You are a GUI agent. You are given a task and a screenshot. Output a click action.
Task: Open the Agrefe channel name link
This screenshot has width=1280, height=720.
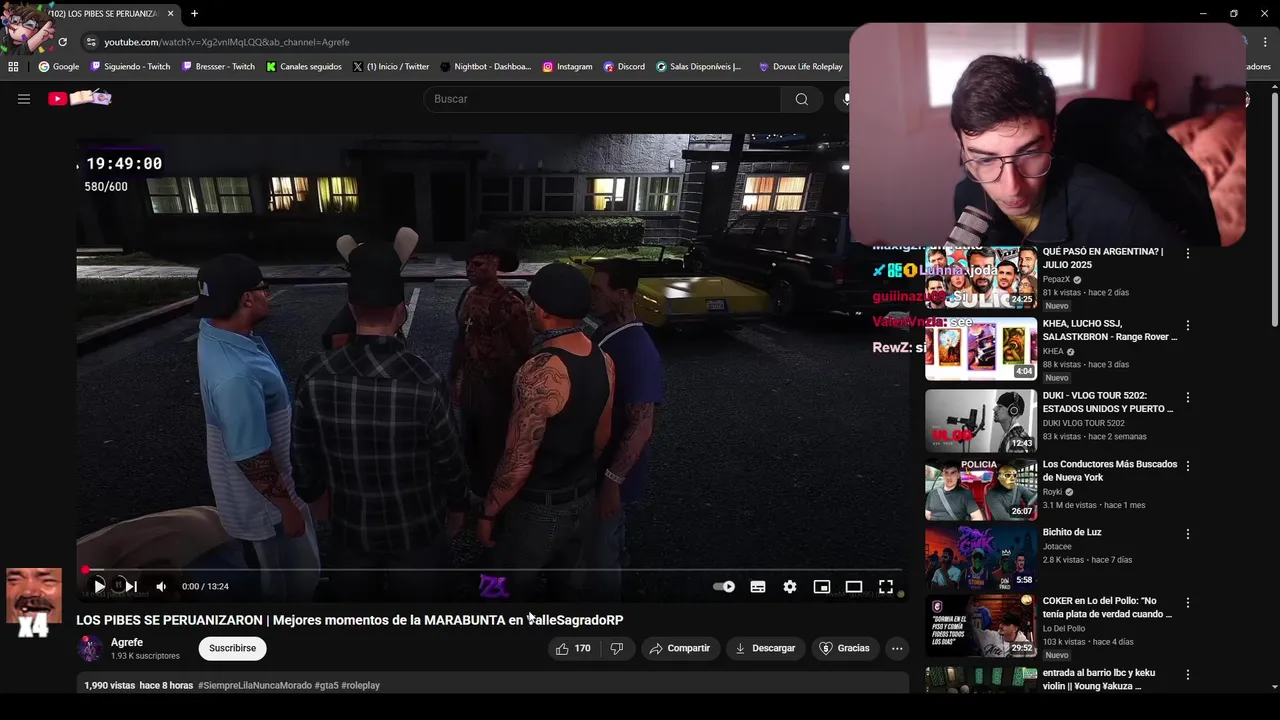[x=127, y=642]
